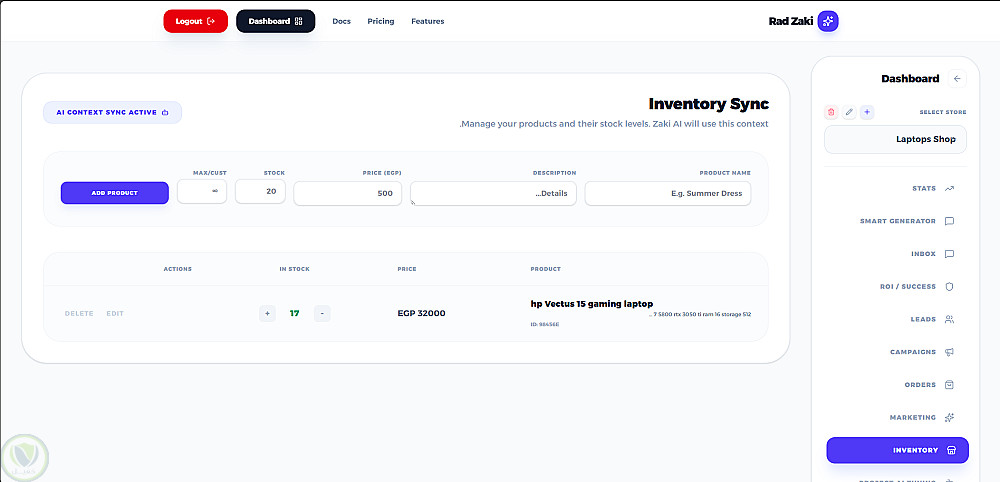The height and width of the screenshot is (482, 1000).
Task: Click the Campaigns megaphone icon
Action: tap(949, 352)
